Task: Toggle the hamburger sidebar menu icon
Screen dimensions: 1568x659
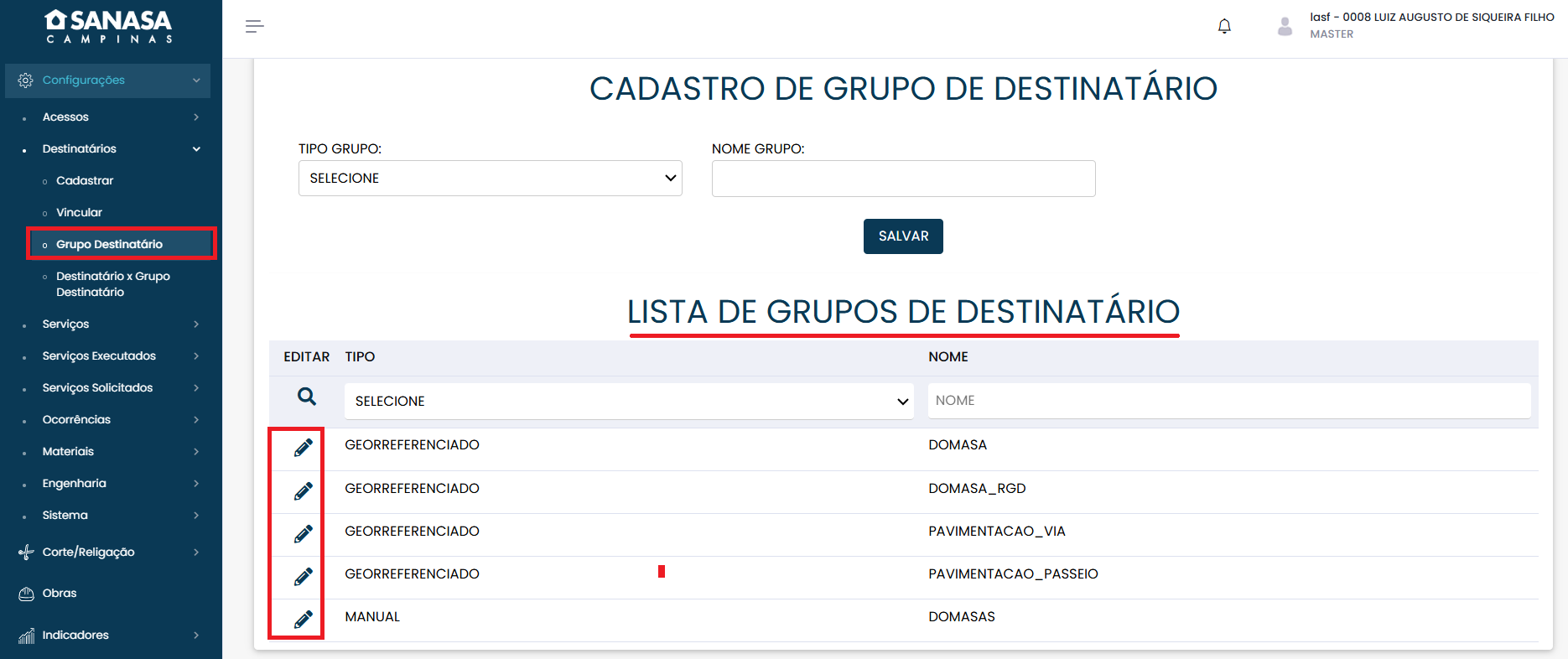Action: (255, 27)
